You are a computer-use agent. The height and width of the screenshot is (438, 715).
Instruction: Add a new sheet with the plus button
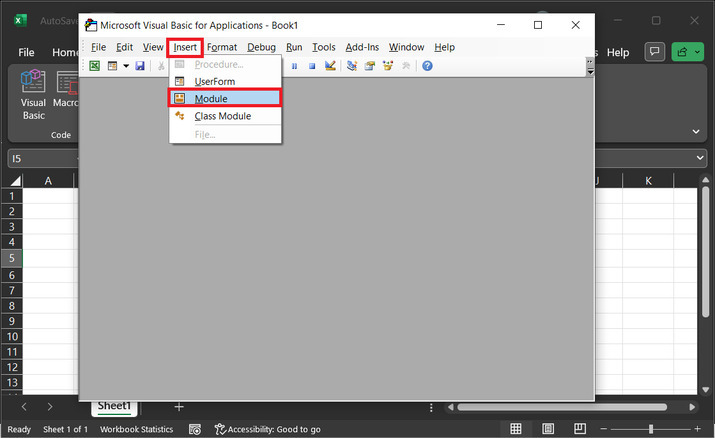[x=179, y=406]
